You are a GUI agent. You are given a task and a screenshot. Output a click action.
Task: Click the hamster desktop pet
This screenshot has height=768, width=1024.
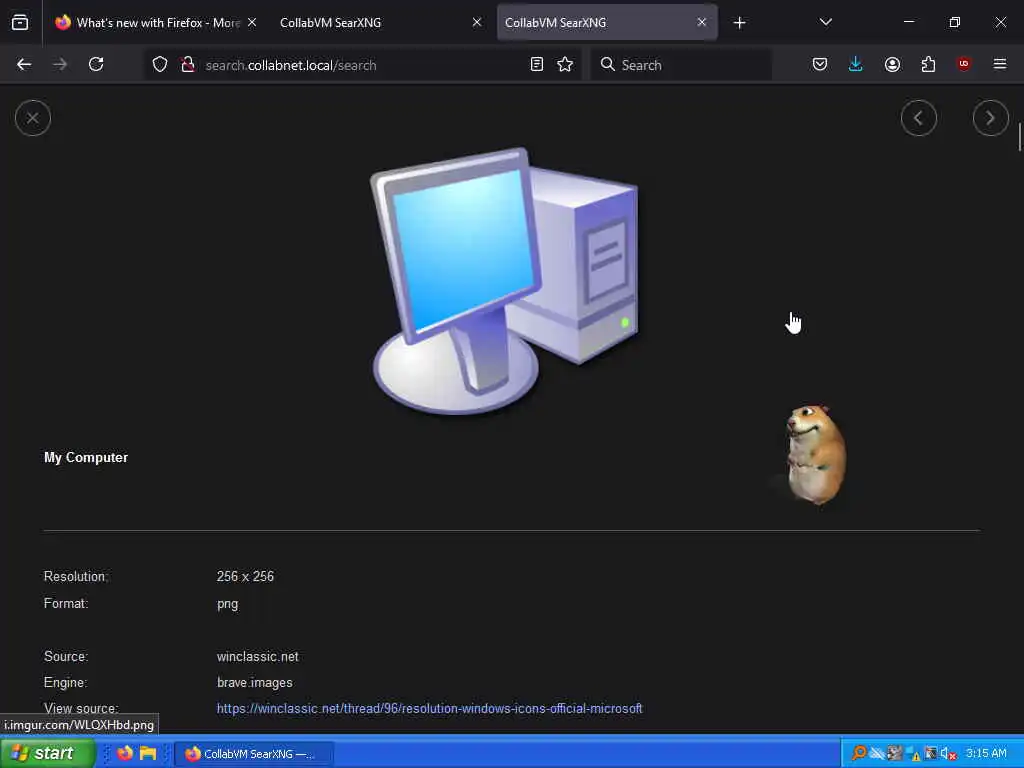pos(814,455)
